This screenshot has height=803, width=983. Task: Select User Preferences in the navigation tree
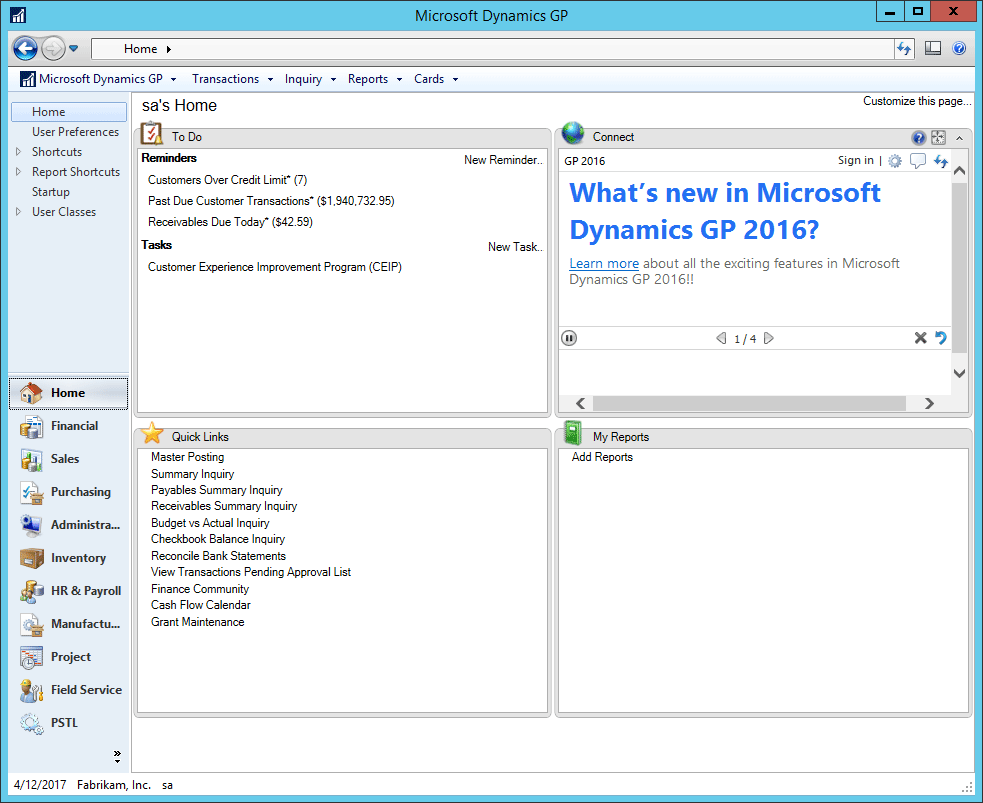pyautogui.click(x=75, y=132)
